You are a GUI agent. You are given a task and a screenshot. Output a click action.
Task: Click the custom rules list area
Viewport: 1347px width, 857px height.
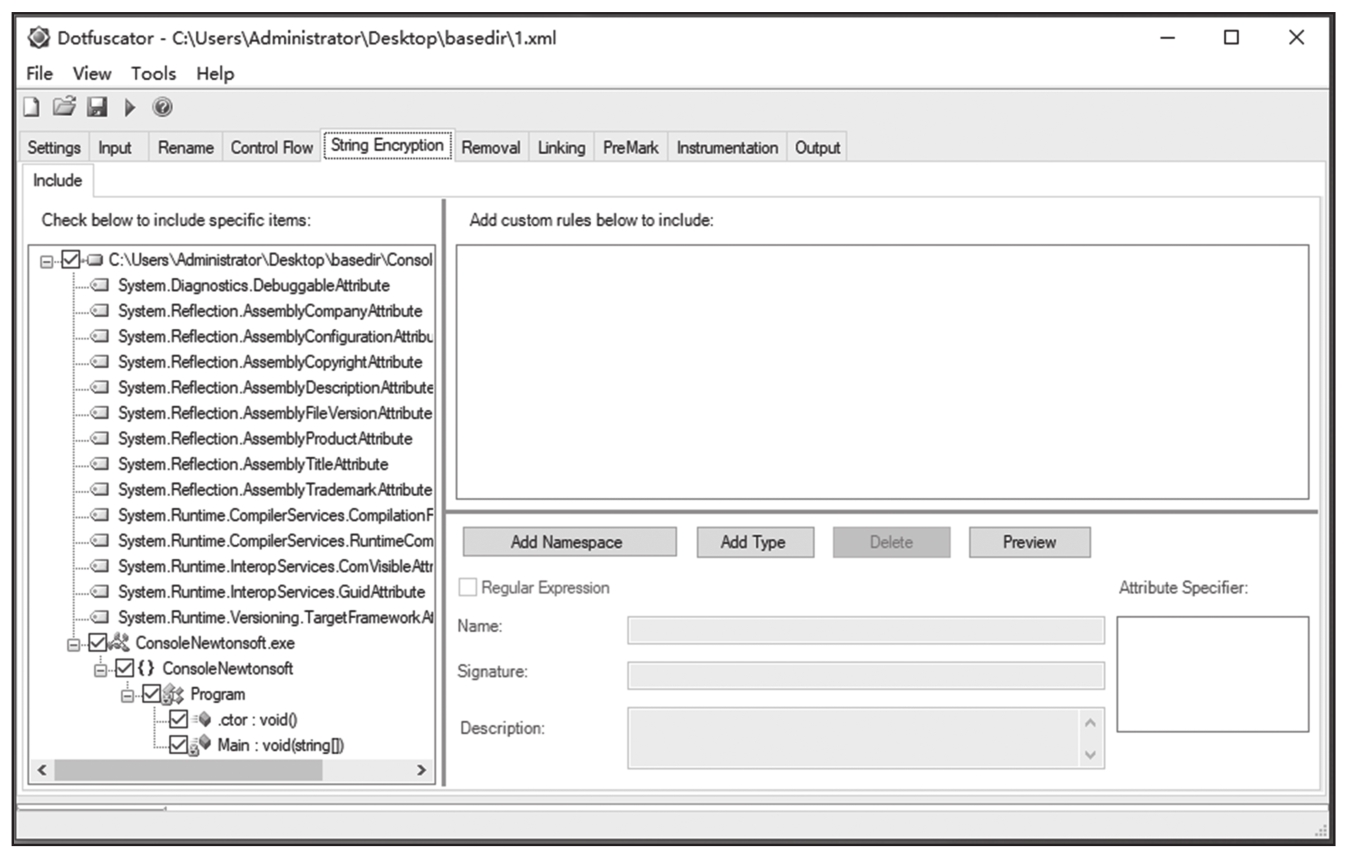tap(883, 372)
